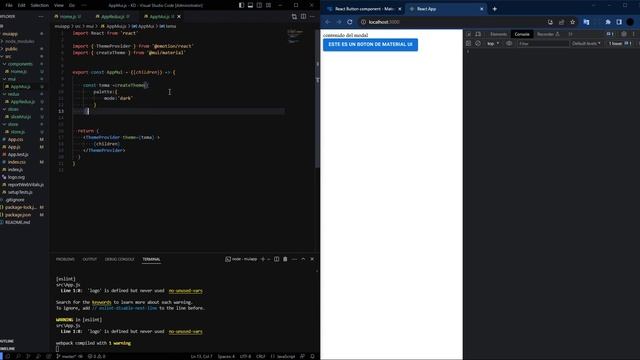Open index.css in the explorer
Screen dimensions: 640x360
coord(16,162)
